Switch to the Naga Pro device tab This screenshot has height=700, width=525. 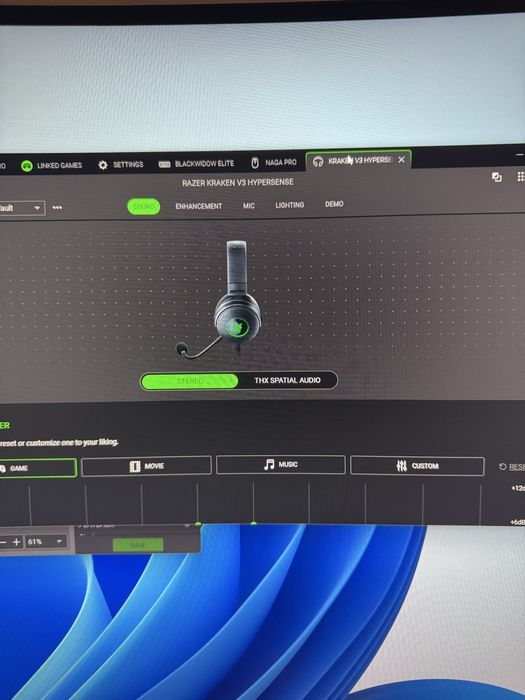coord(273,162)
